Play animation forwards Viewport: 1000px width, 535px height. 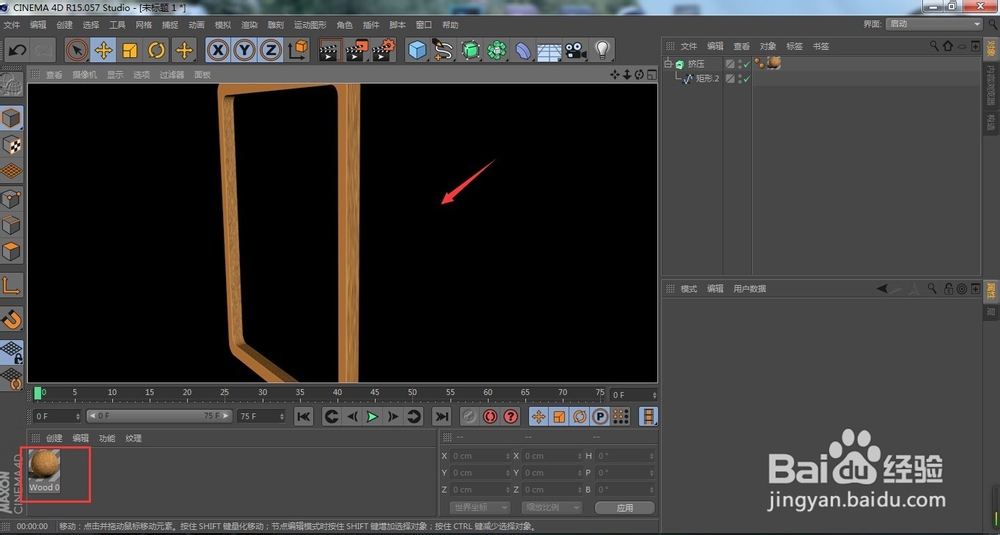pyautogui.click(x=372, y=416)
